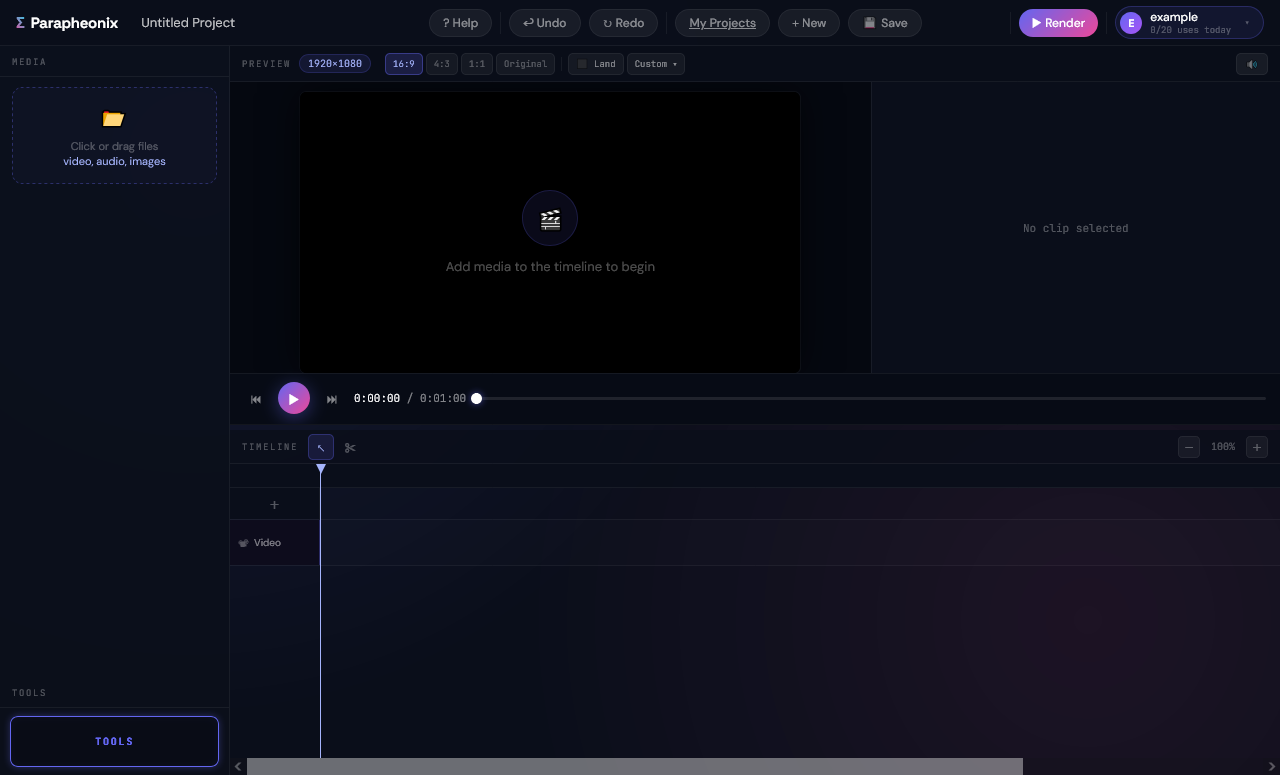Select the pointer selection tool

(321, 447)
